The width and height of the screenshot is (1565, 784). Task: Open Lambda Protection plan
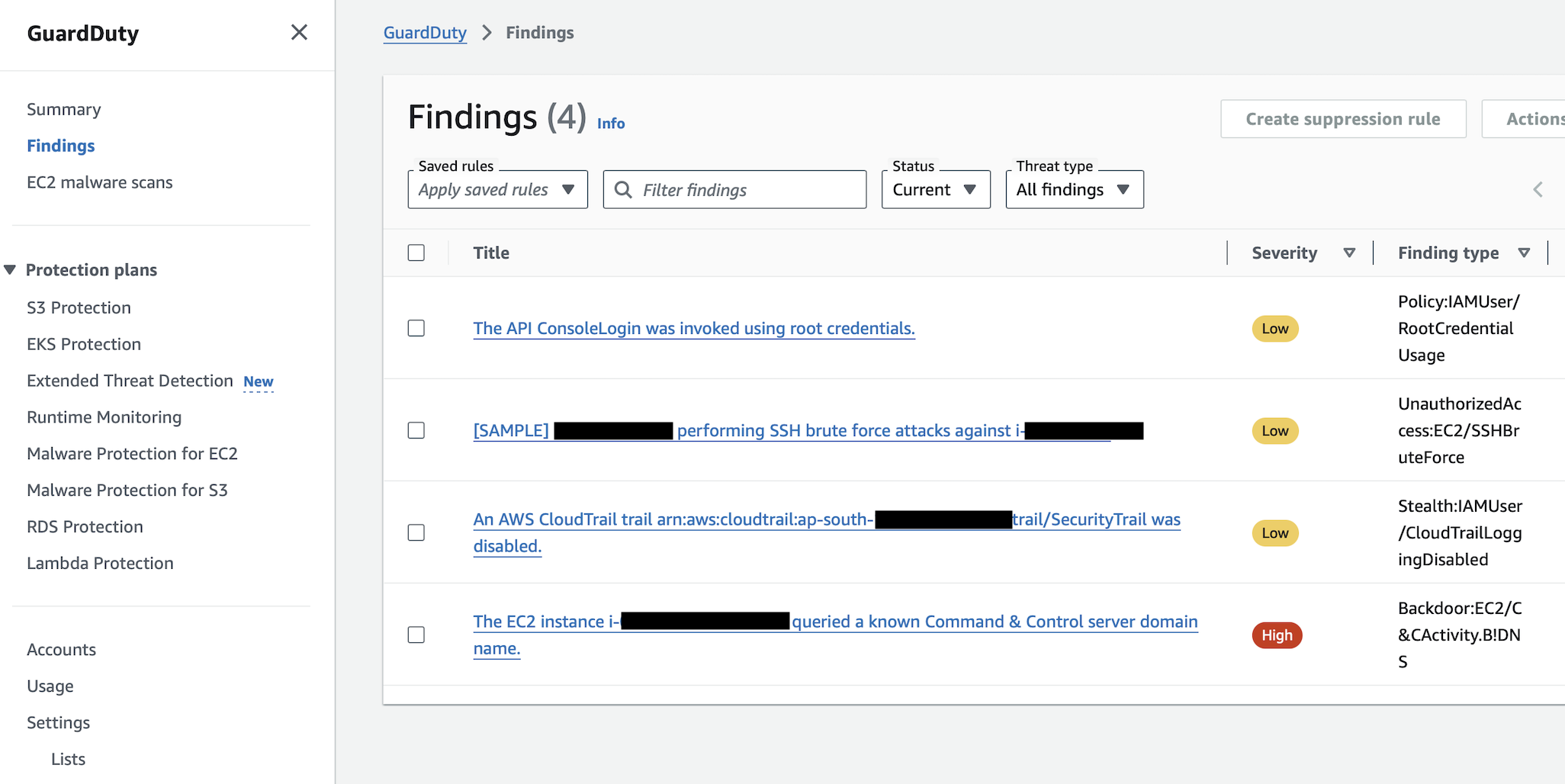click(101, 564)
